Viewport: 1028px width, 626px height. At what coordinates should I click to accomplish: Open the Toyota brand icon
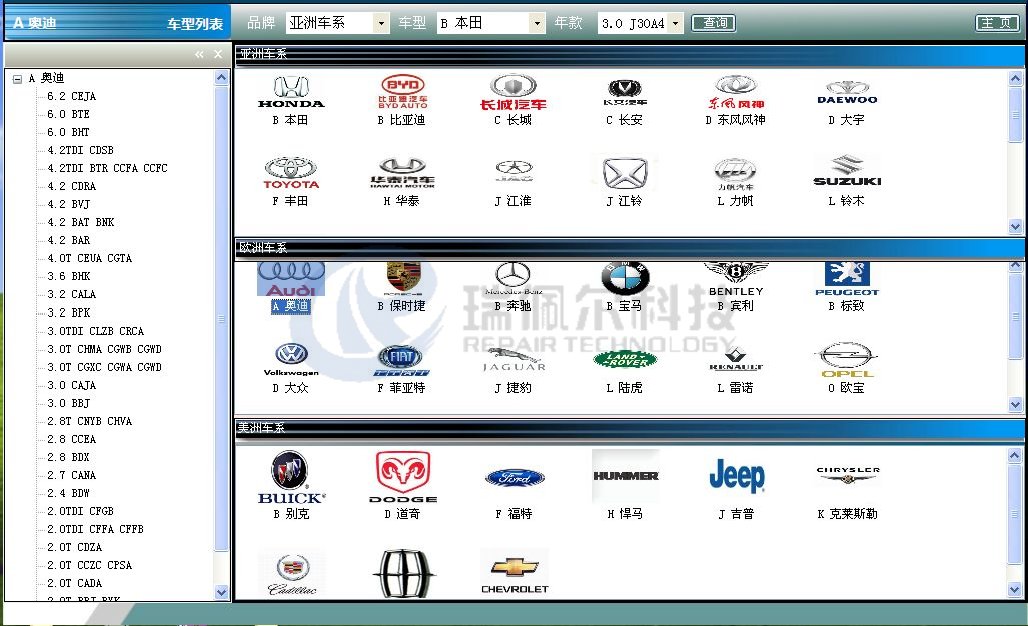pyautogui.click(x=290, y=173)
